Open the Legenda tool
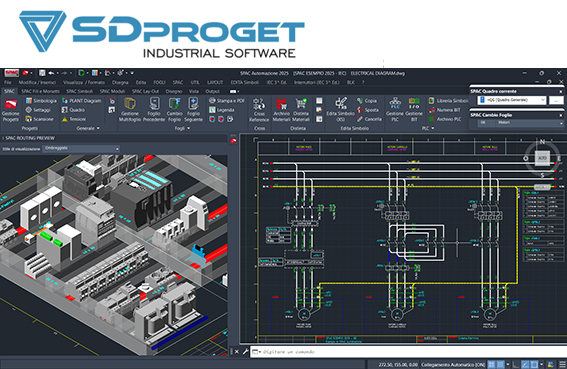567x369 pixels. [x=222, y=110]
